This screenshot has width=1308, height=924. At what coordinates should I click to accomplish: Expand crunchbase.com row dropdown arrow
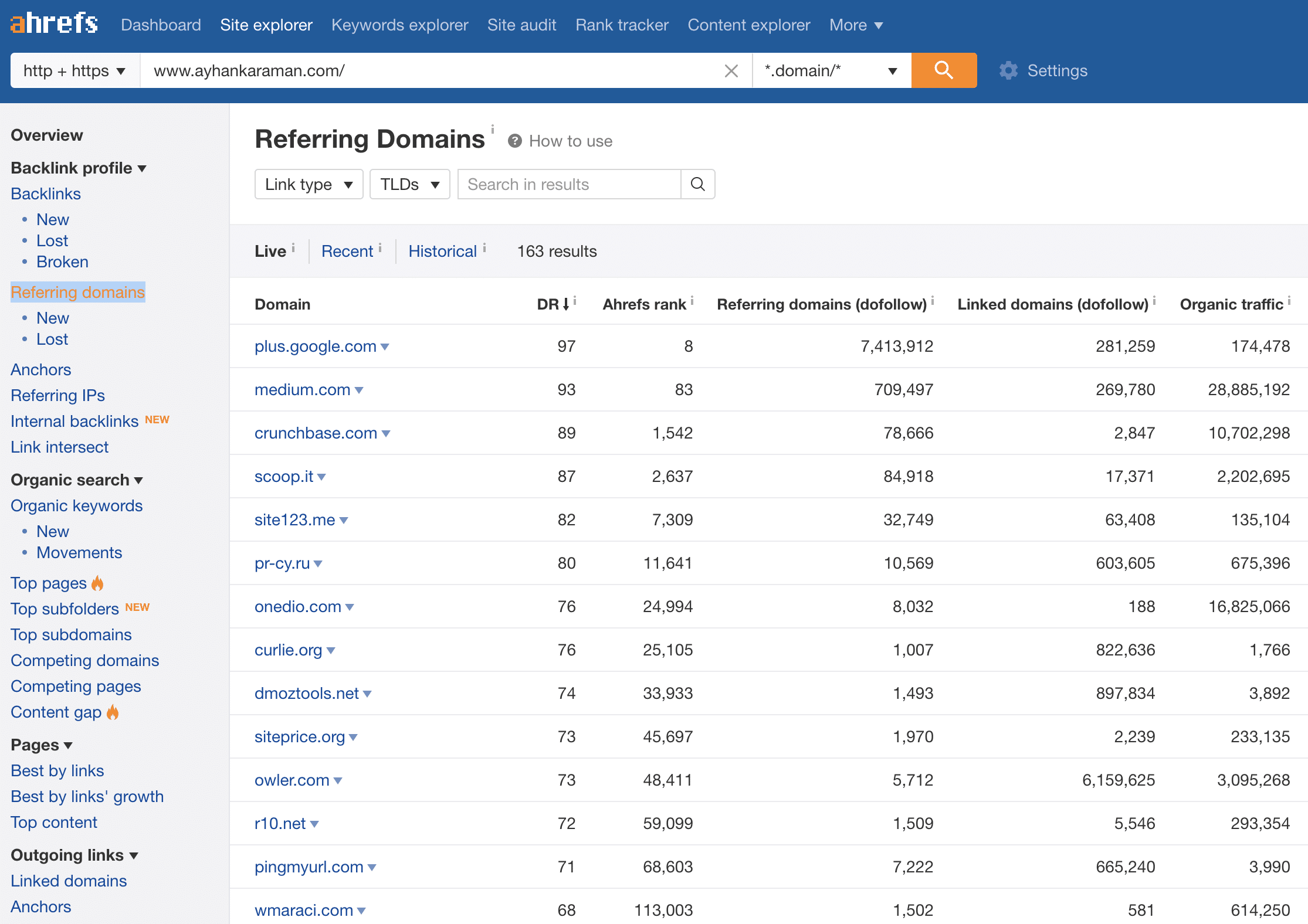coord(386,434)
